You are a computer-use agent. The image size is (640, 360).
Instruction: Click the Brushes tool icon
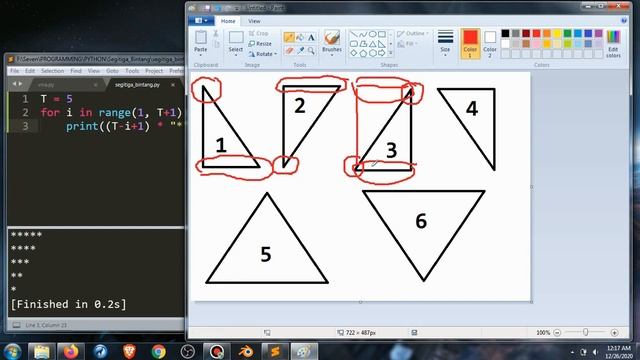coord(332,38)
